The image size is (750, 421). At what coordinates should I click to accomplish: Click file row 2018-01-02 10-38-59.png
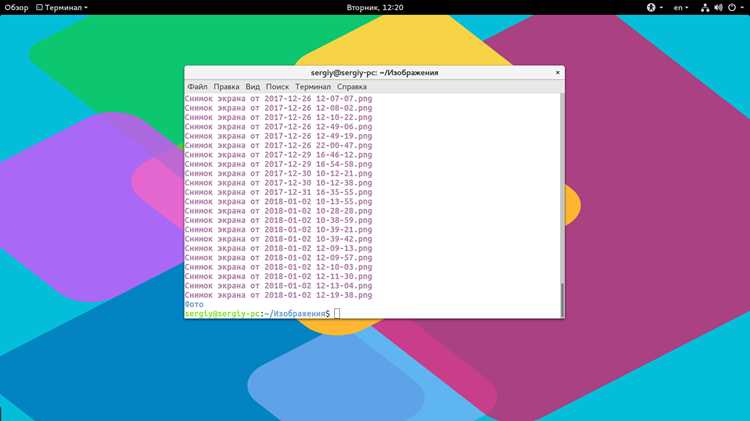click(278, 220)
